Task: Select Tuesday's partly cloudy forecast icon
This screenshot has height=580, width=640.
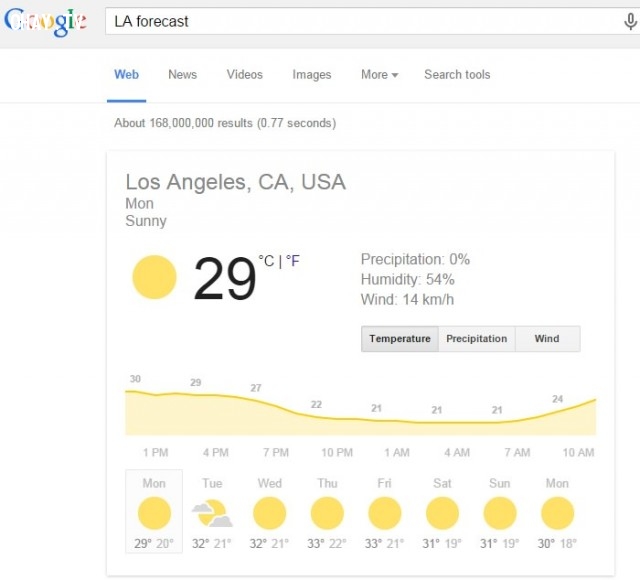Action: [212, 513]
